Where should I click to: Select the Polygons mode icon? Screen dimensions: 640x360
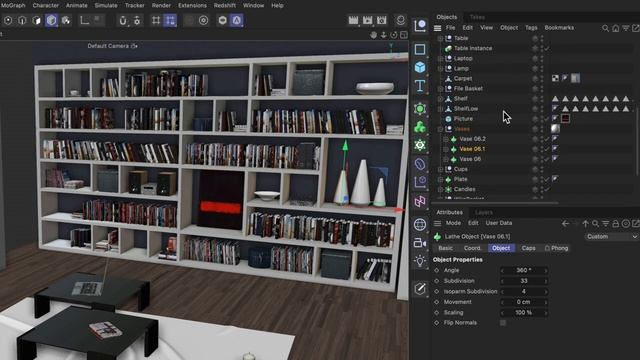click(36, 20)
